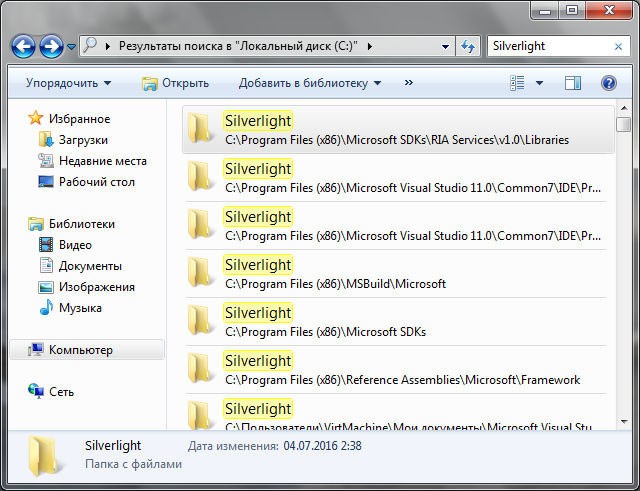
Task: Open Недавние места in favorites
Action: click(103, 161)
